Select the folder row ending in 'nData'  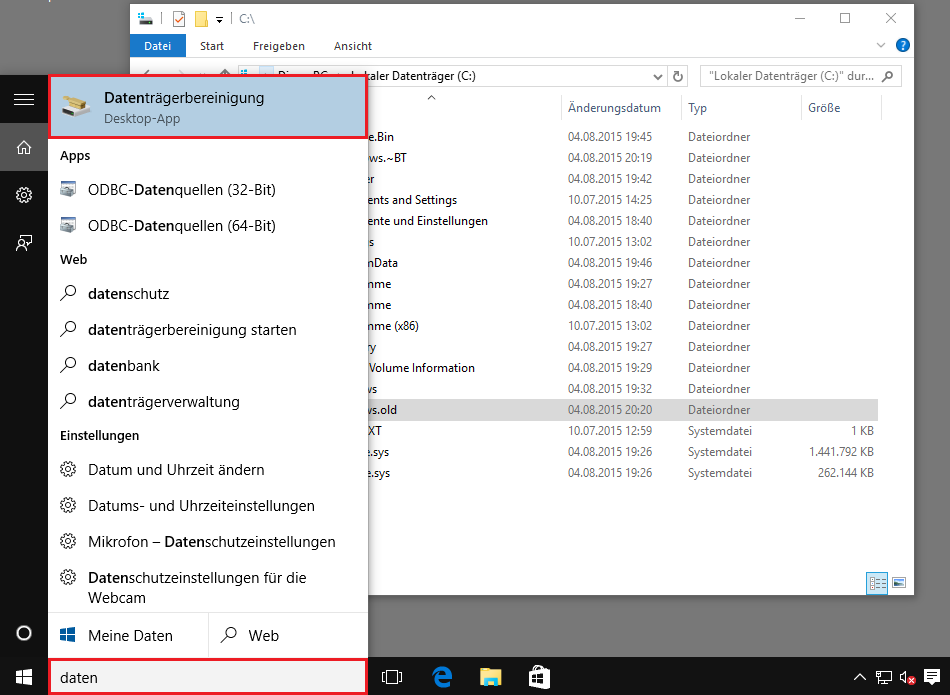(623, 263)
